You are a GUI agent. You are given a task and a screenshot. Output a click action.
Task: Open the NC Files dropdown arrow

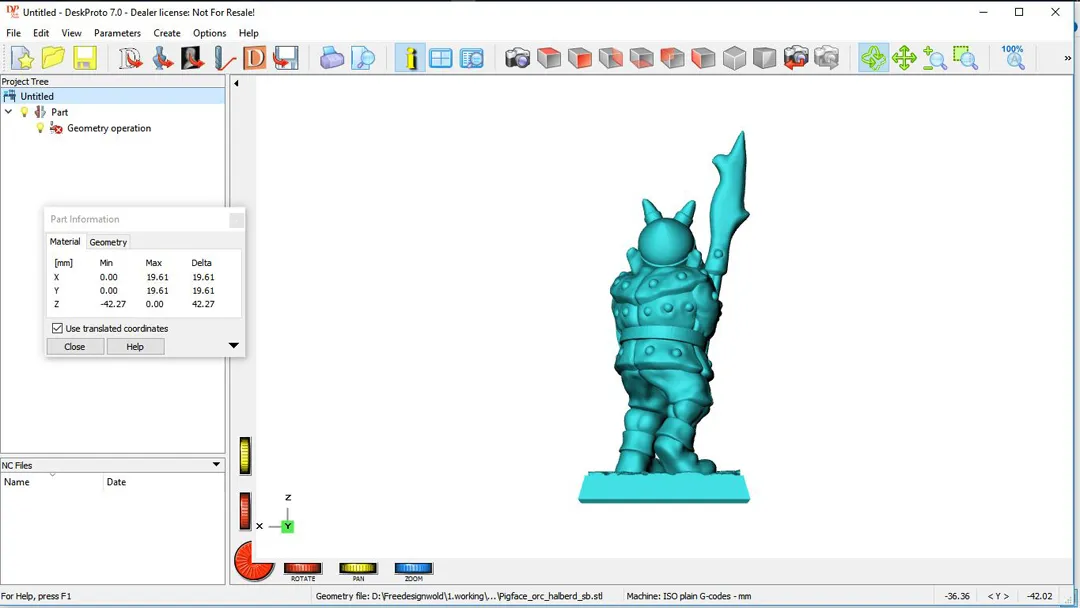click(216, 465)
